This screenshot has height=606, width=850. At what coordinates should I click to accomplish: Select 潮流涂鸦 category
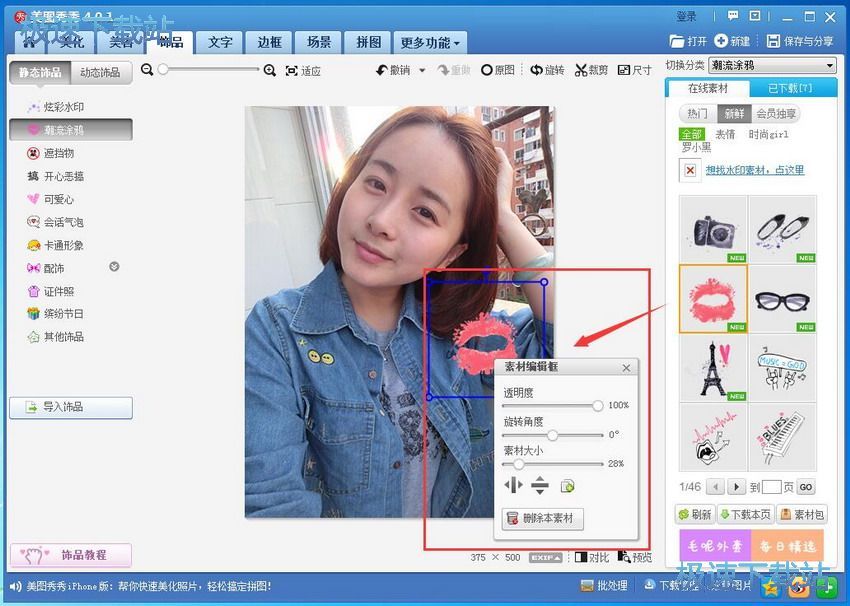[x=70, y=130]
